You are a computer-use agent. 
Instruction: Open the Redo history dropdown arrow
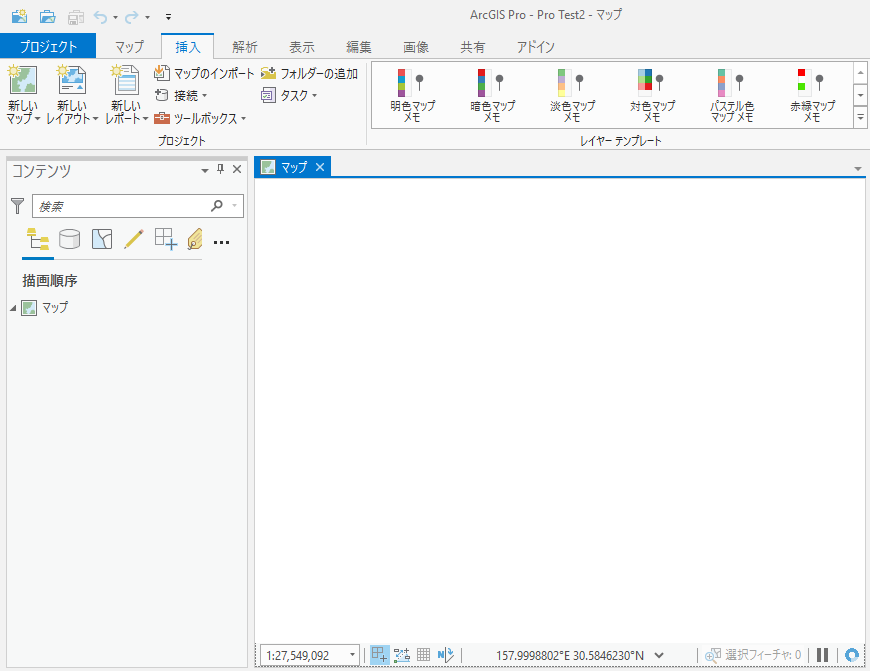pyautogui.click(x=148, y=18)
